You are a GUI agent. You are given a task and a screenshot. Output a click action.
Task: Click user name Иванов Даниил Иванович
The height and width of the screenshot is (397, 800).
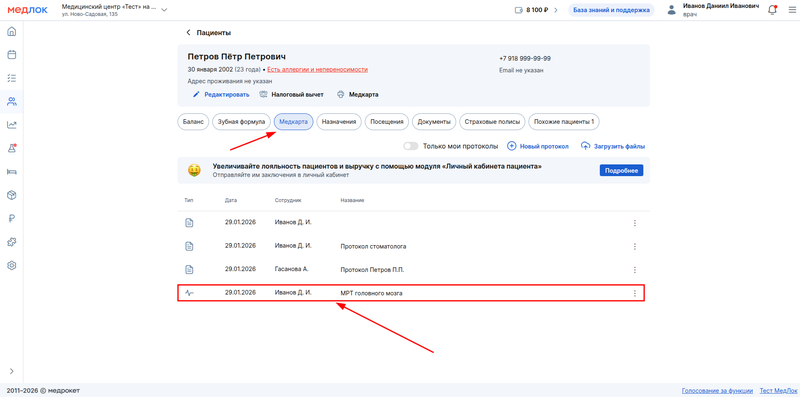click(721, 6)
